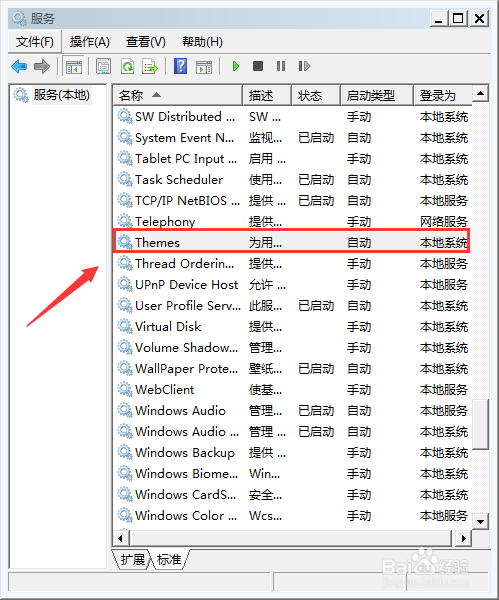The image size is (499, 600).
Task: Select the WebClient service
Action: pos(292,390)
